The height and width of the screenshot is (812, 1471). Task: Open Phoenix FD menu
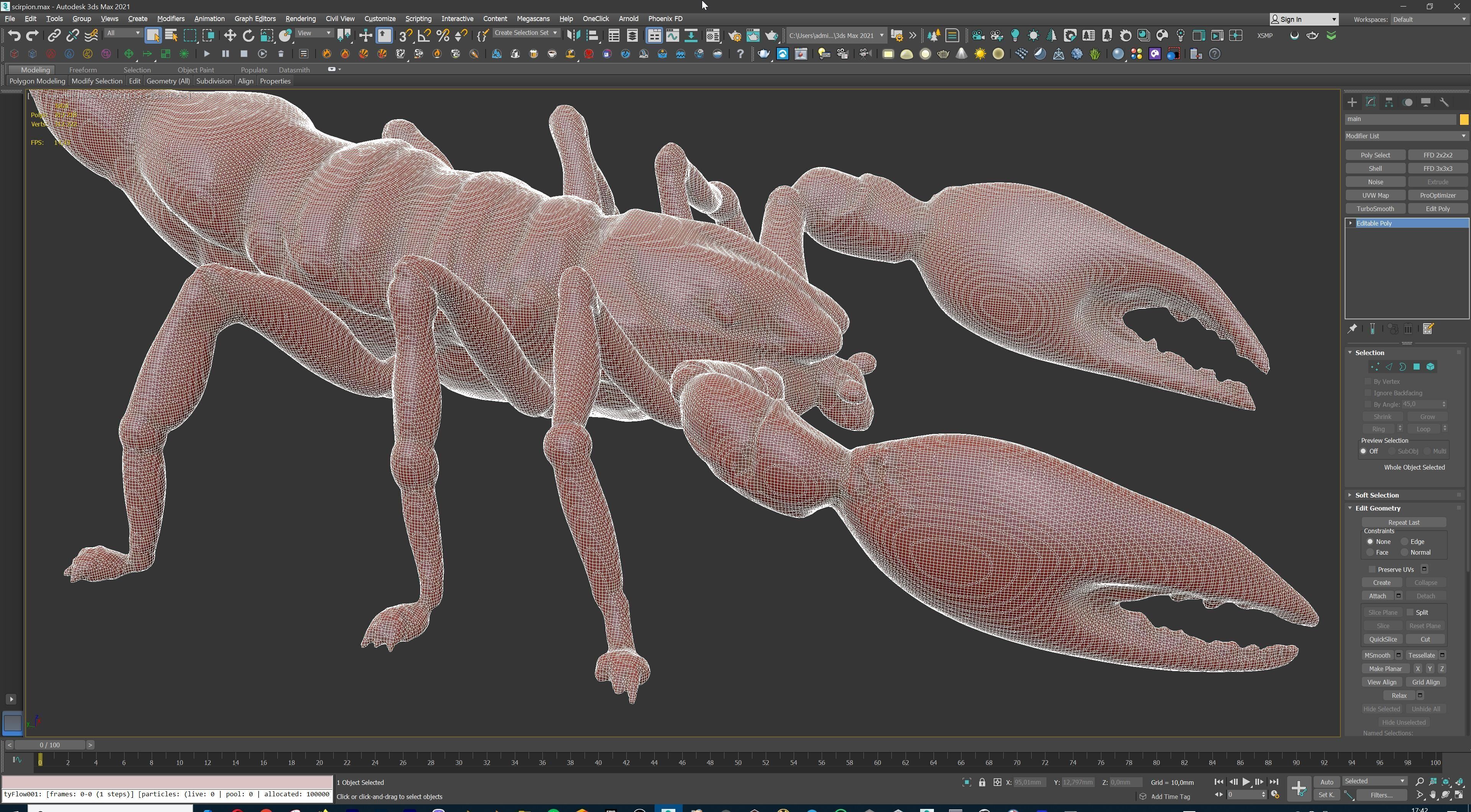(x=665, y=18)
